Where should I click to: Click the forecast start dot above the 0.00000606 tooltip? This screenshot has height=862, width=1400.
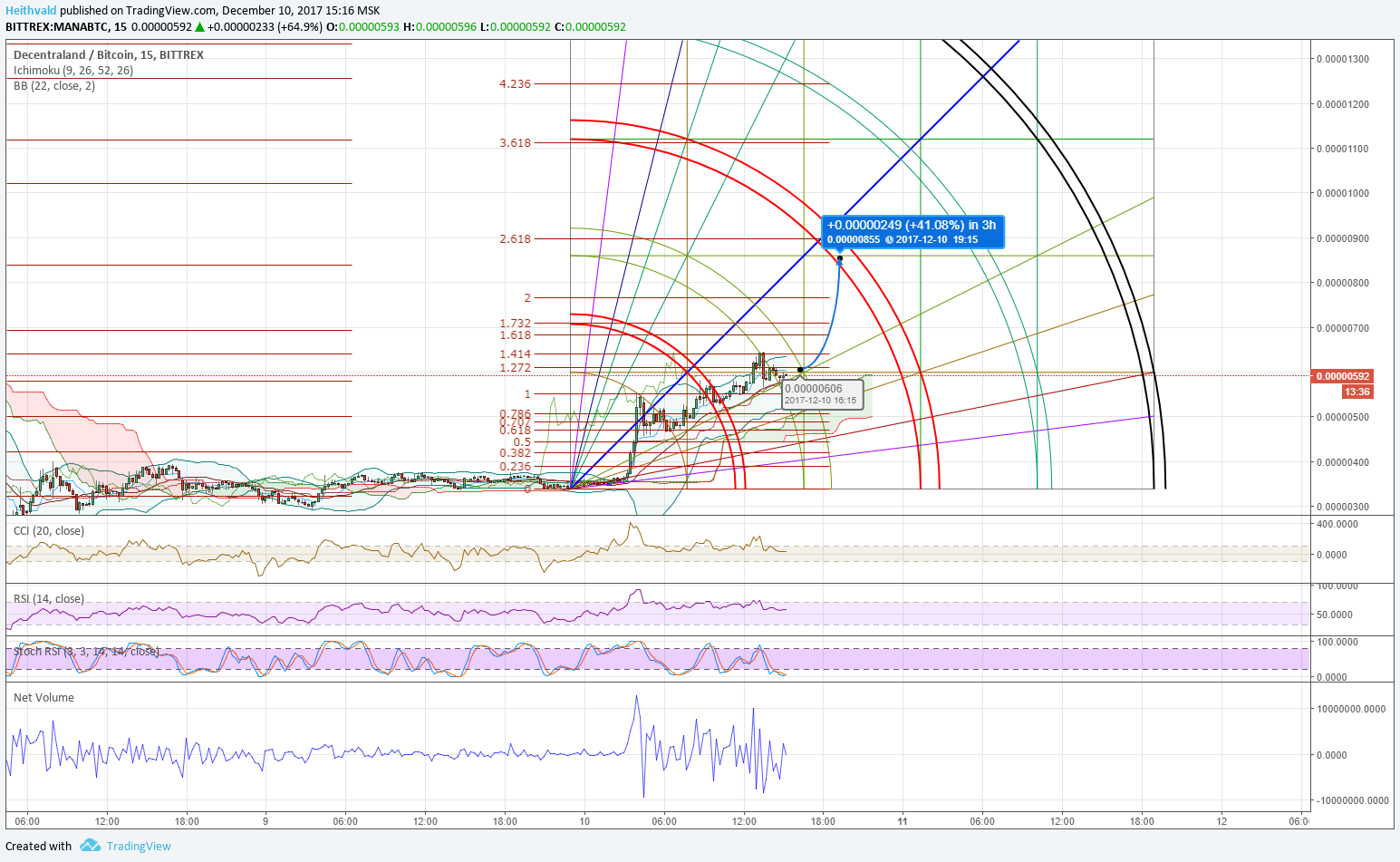point(800,370)
